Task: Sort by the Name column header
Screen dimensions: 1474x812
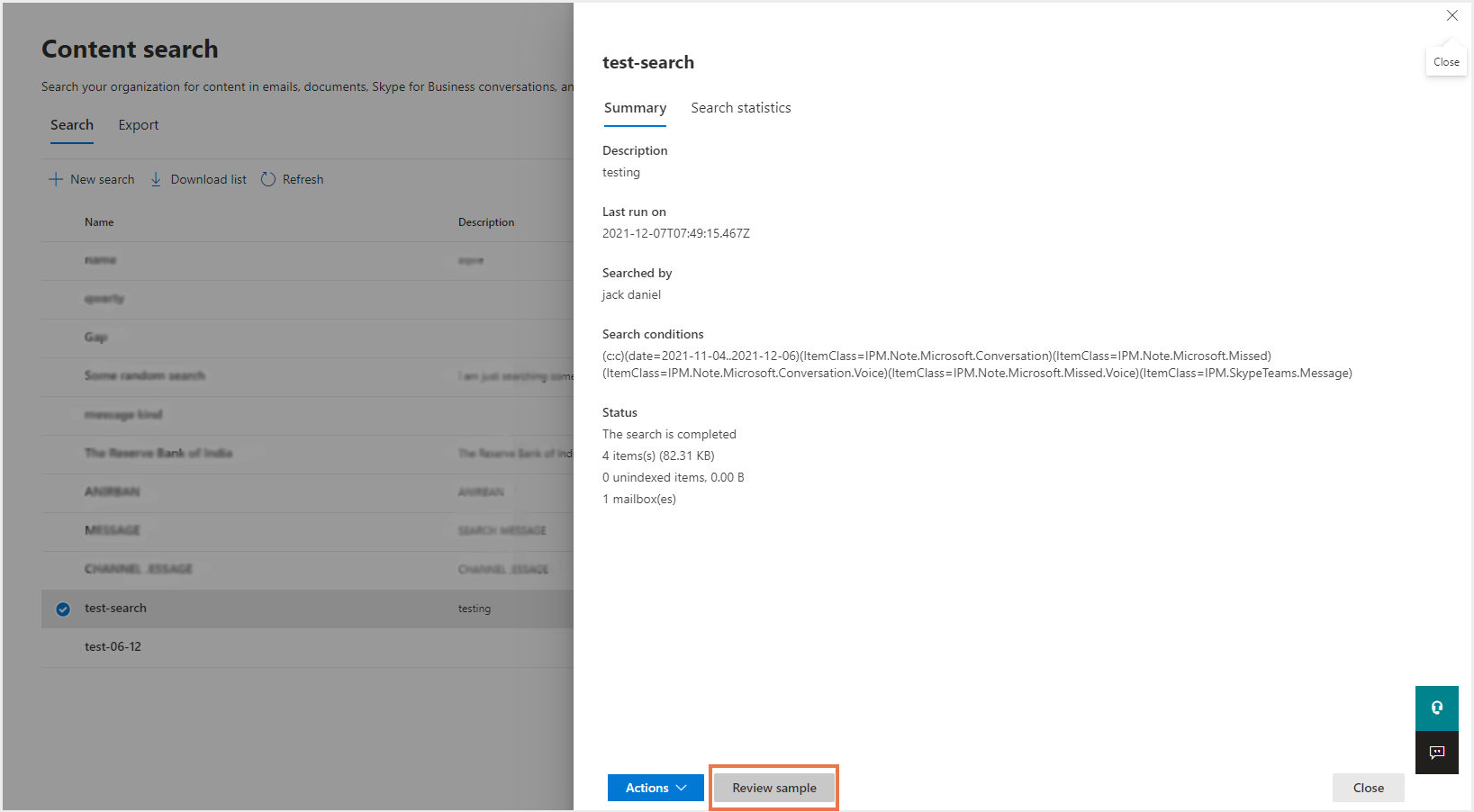Action: point(99,222)
